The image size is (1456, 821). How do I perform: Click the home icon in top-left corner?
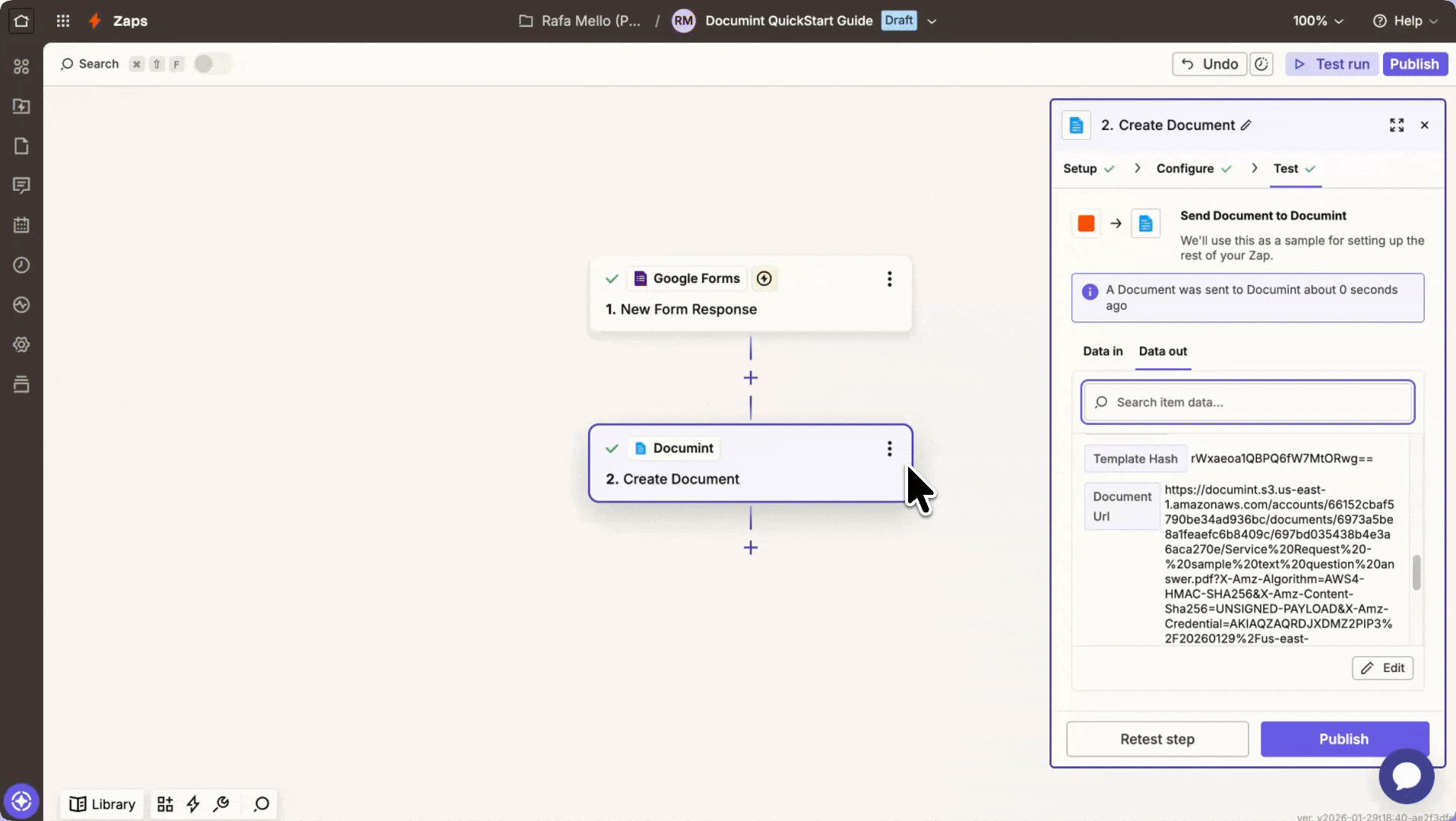pyautogui.click(x=21, y=21)
